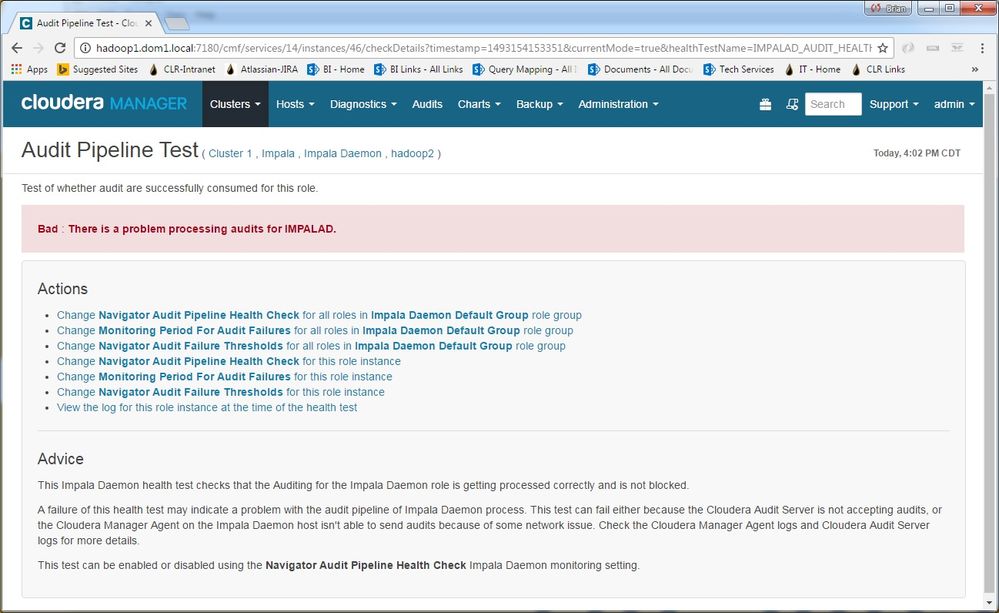Open the BI Links - All Links bookmark
This screenshot has width=999, height=613.
coord(419,69)
